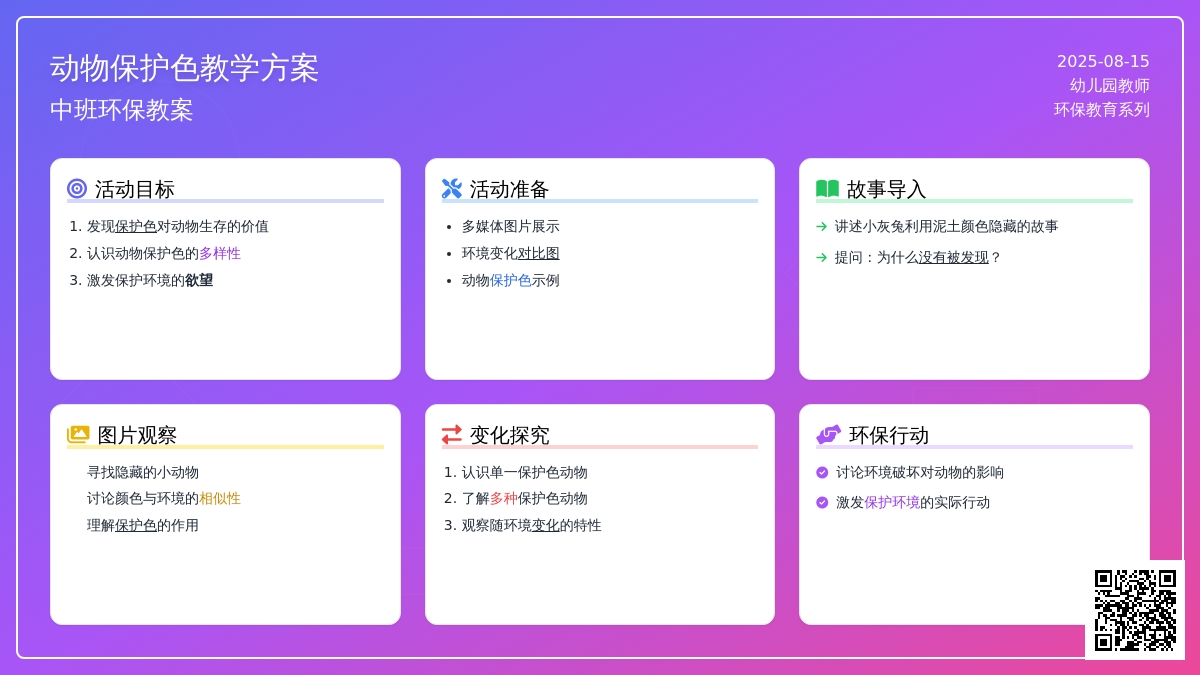Click the line 理解保护色的作用
The image size is (1200, 675).
point(143,526)
